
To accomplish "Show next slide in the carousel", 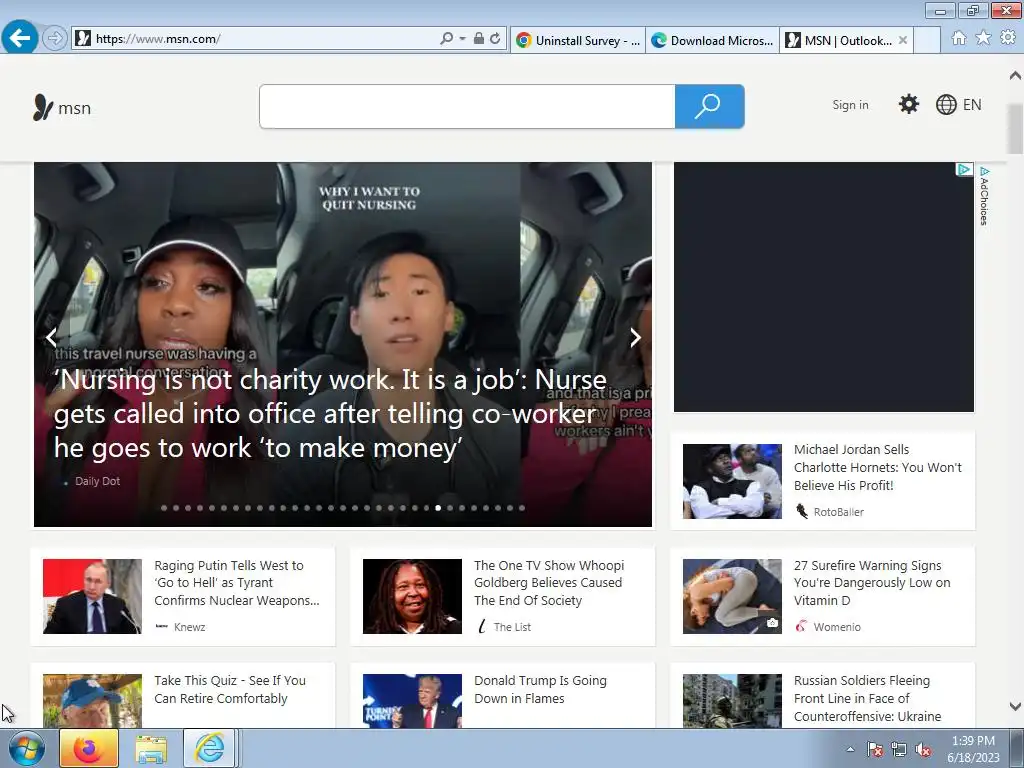I will [x=635, y=338].
